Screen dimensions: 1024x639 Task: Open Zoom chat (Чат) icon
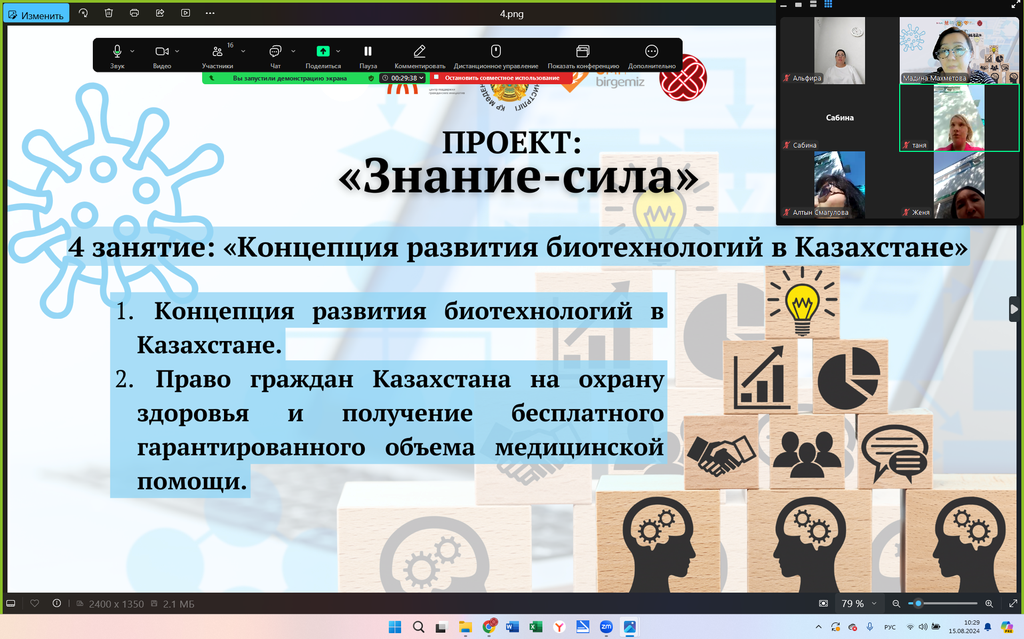point(275,52)
